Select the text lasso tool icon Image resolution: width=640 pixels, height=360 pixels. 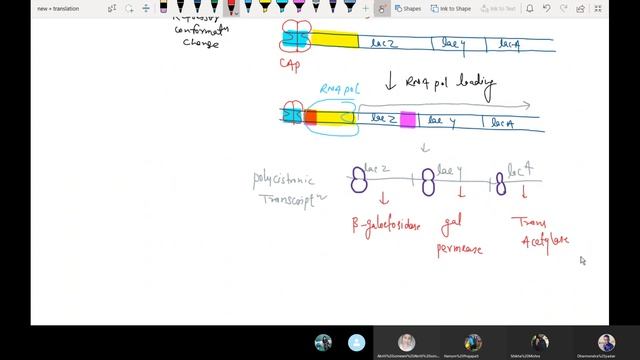tap(112, 8)
